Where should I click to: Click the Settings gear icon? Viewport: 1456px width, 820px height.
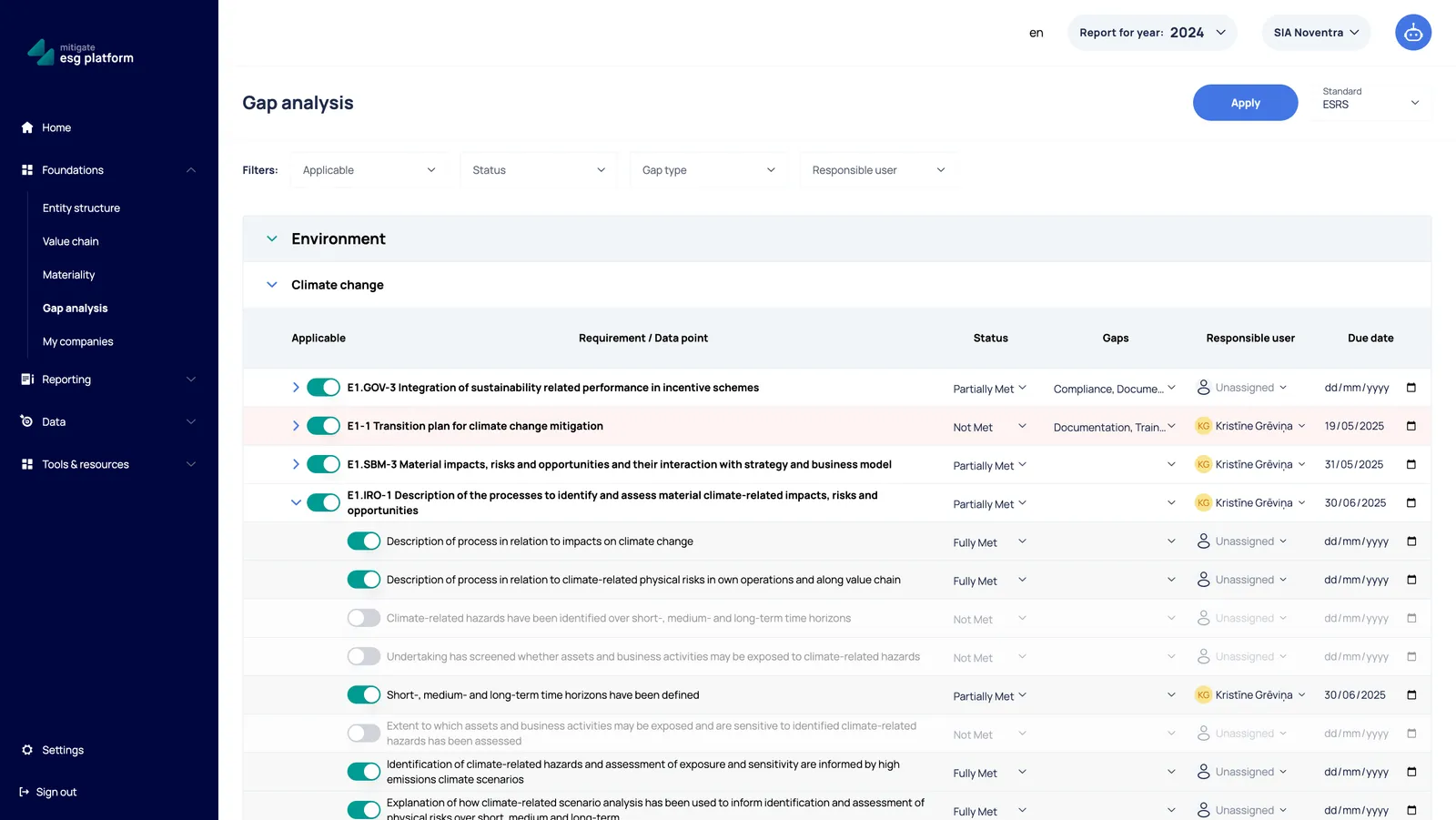pos(27,750)
